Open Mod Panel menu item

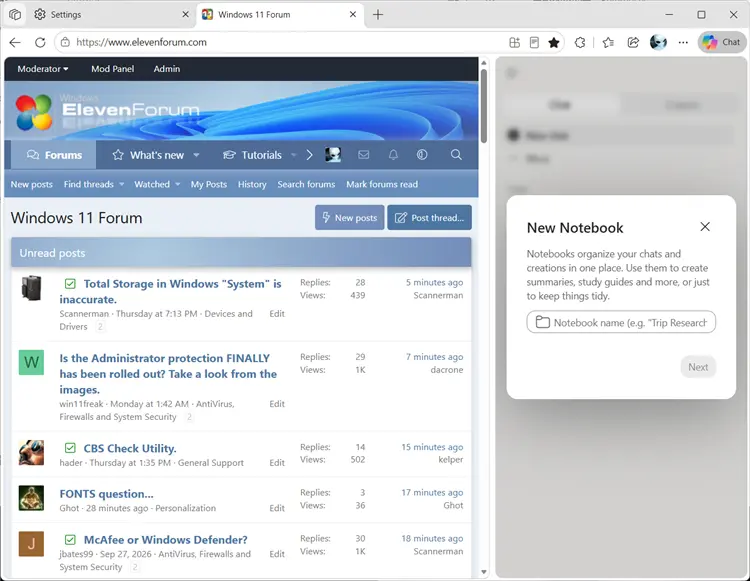pyautogui.click(x=112, y=69)
